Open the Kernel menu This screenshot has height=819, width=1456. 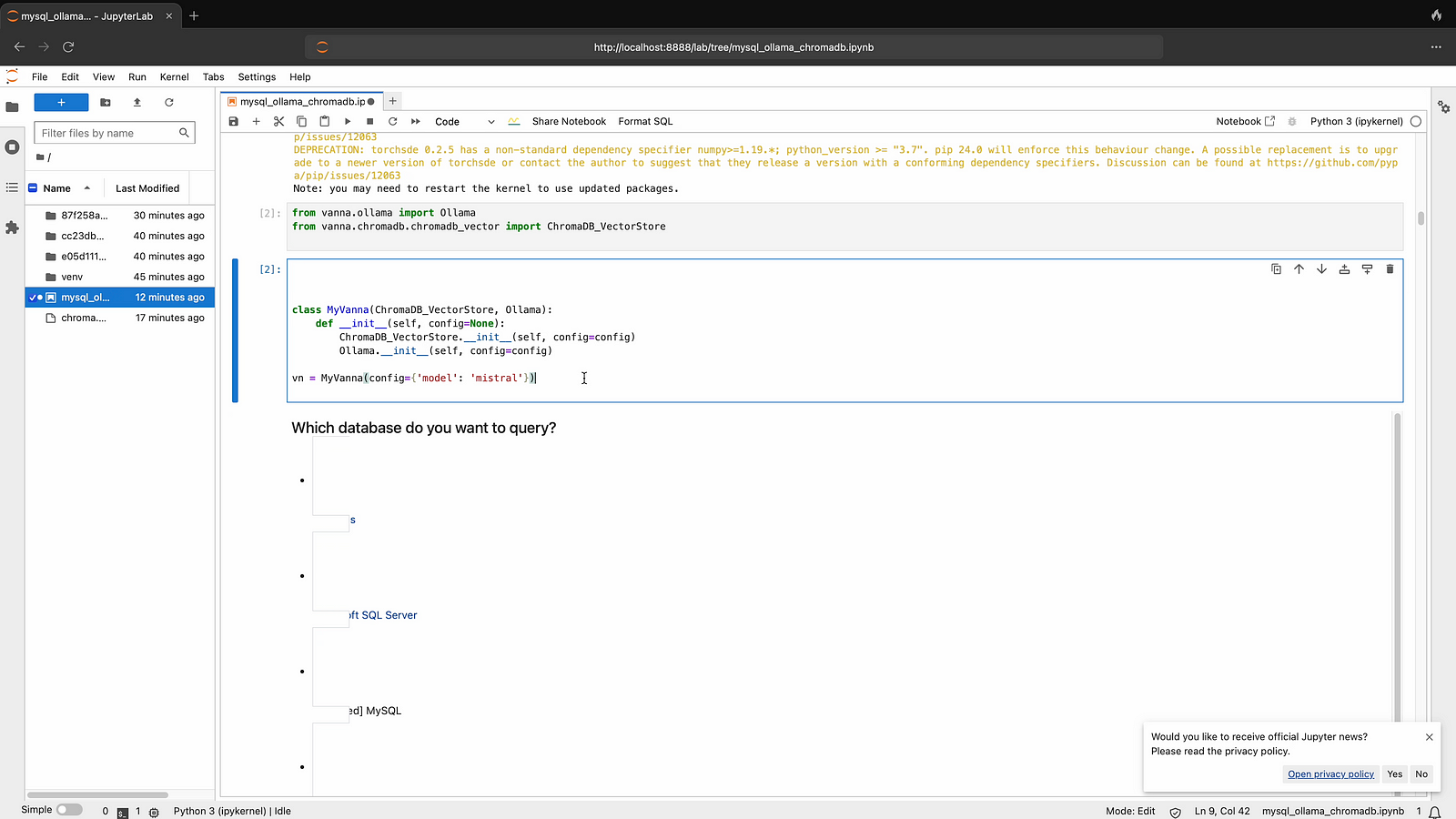point(174,77)
